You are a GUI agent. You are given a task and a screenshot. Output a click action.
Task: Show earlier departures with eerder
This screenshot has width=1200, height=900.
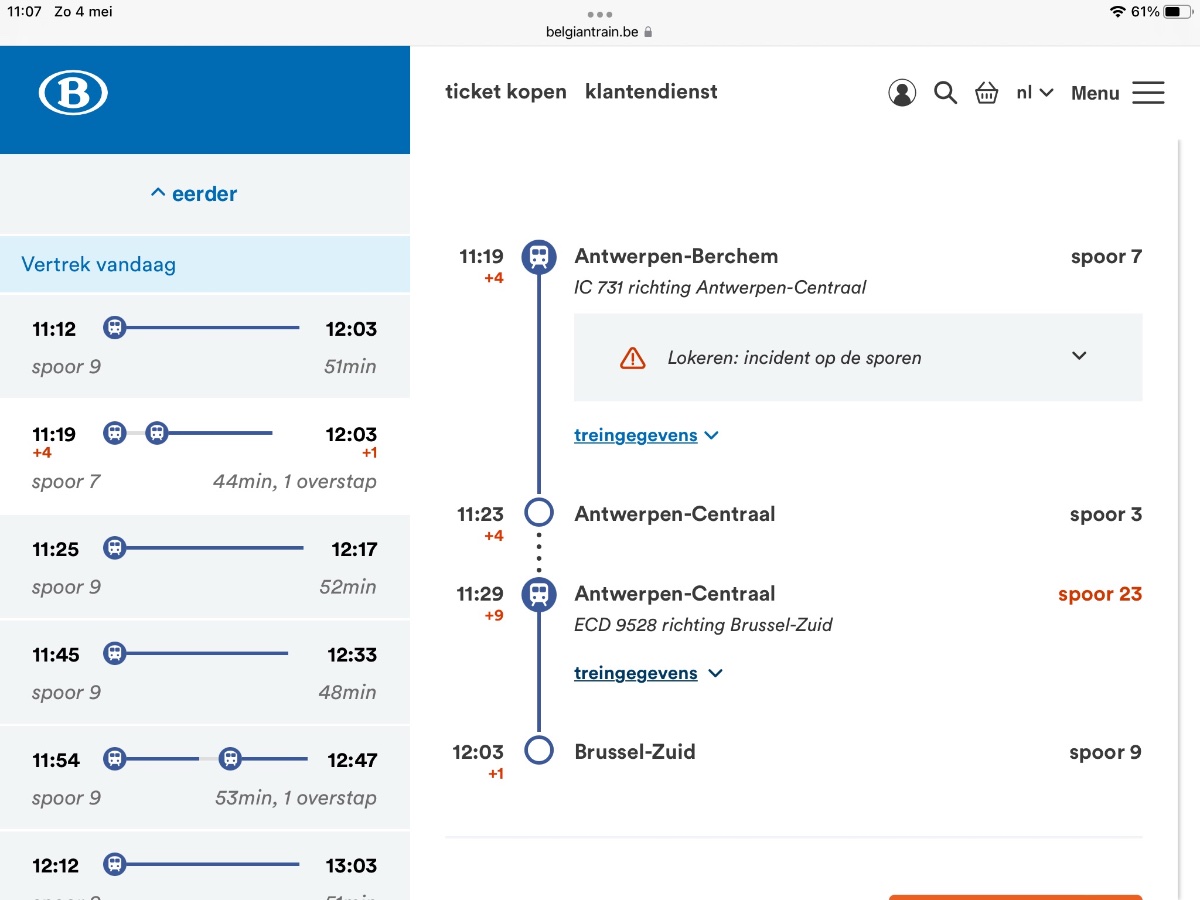pyautogui.click(x=194, y=194)
